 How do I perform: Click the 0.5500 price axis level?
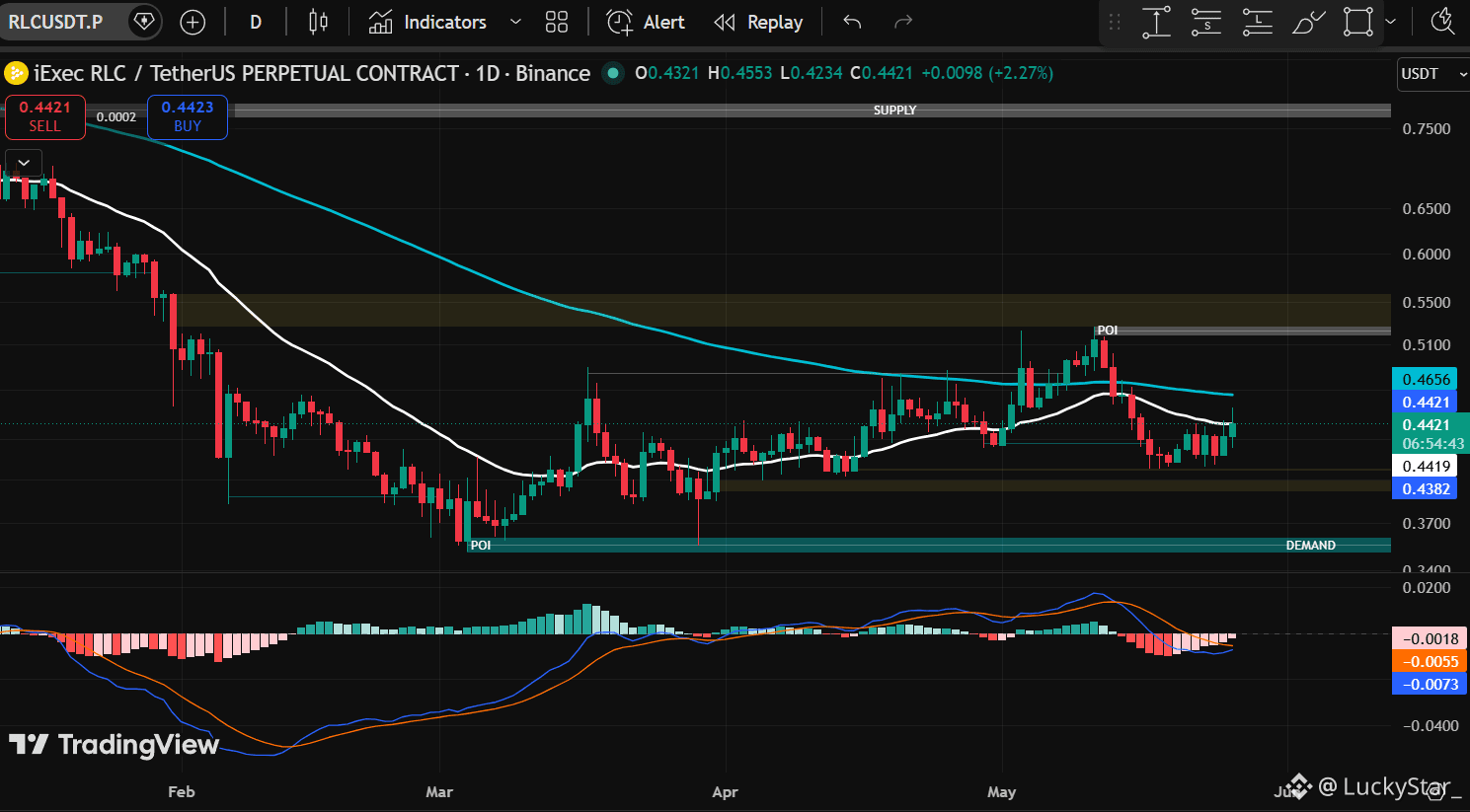pyautogui.click(x=1427, y=303)
